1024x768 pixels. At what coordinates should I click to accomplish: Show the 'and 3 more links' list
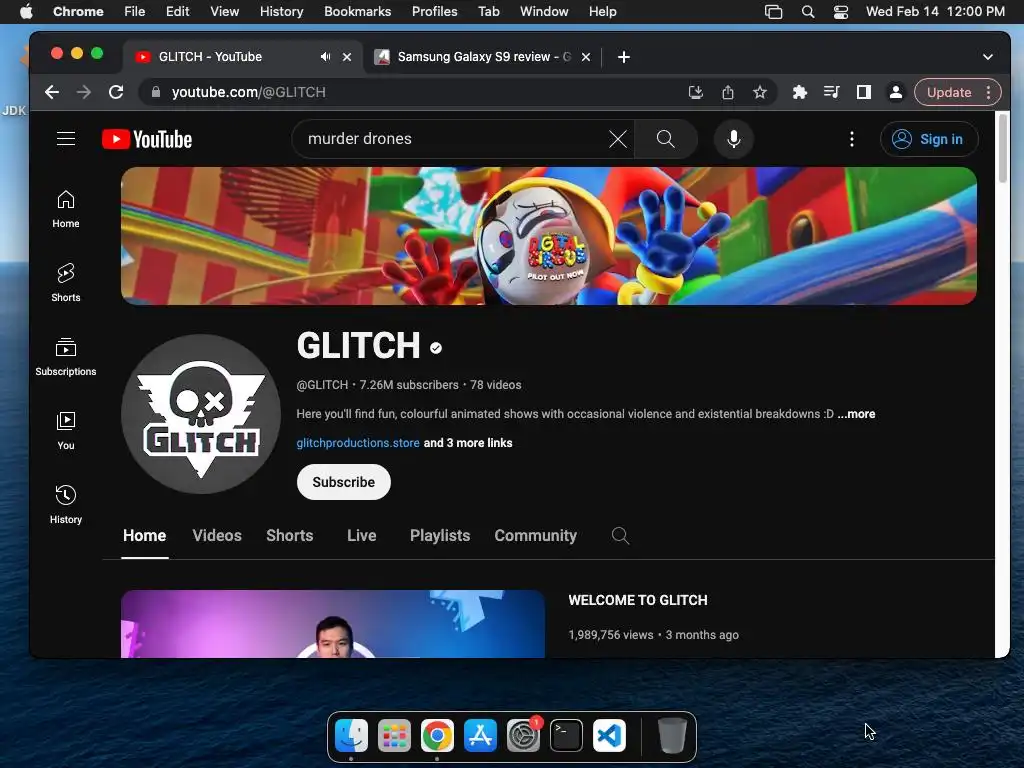click(x=468, y=443)
